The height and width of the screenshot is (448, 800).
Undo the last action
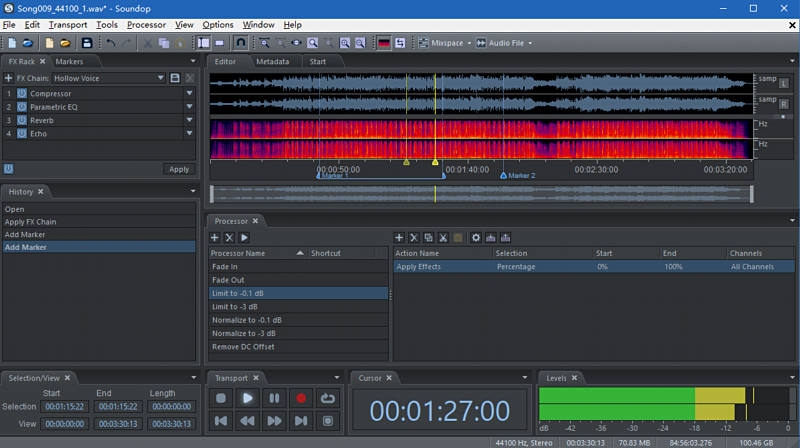[x=110, y=43]
